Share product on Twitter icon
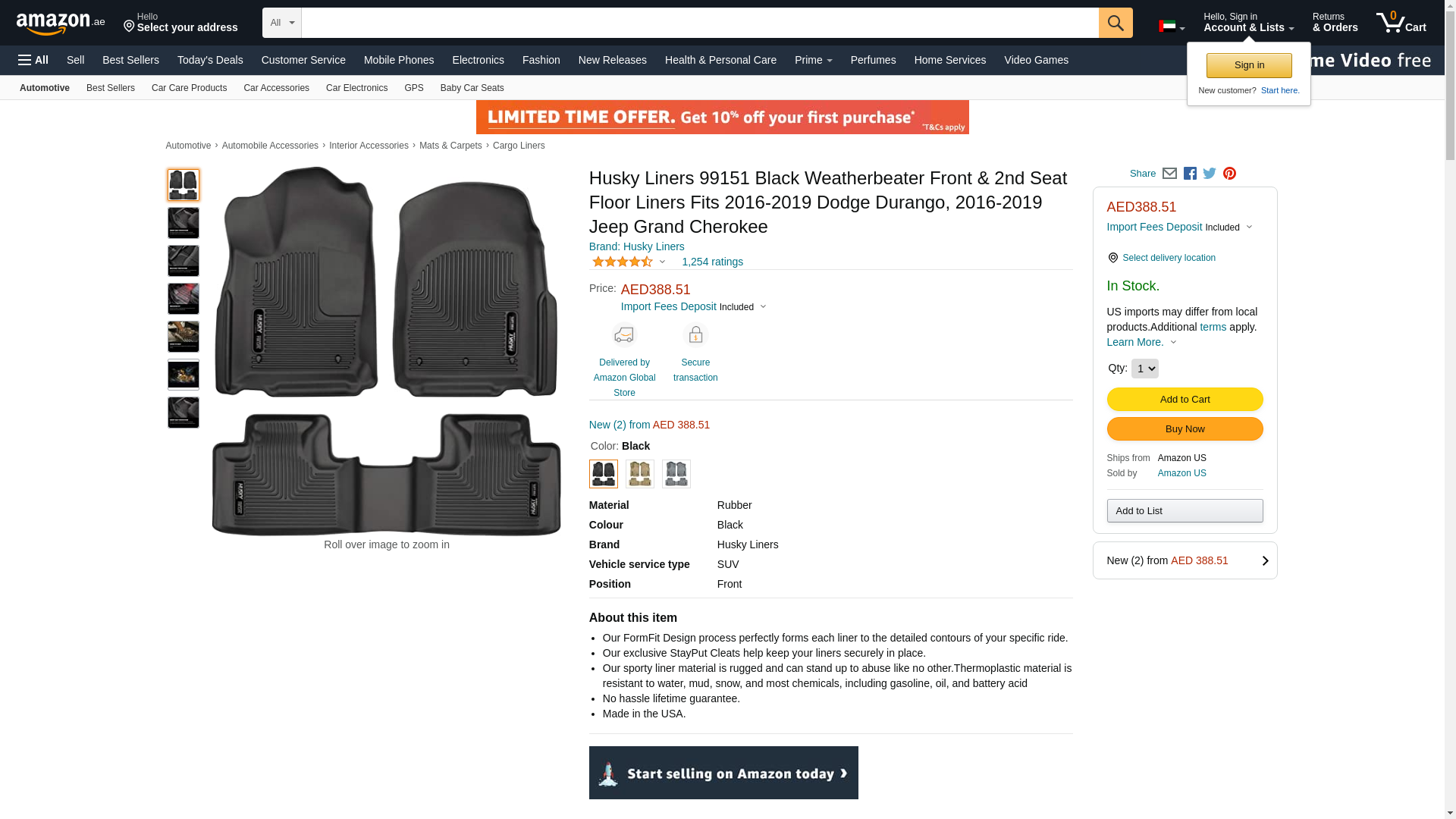The height and width of the screenshot is (819, 1456). pos(1210,174)
